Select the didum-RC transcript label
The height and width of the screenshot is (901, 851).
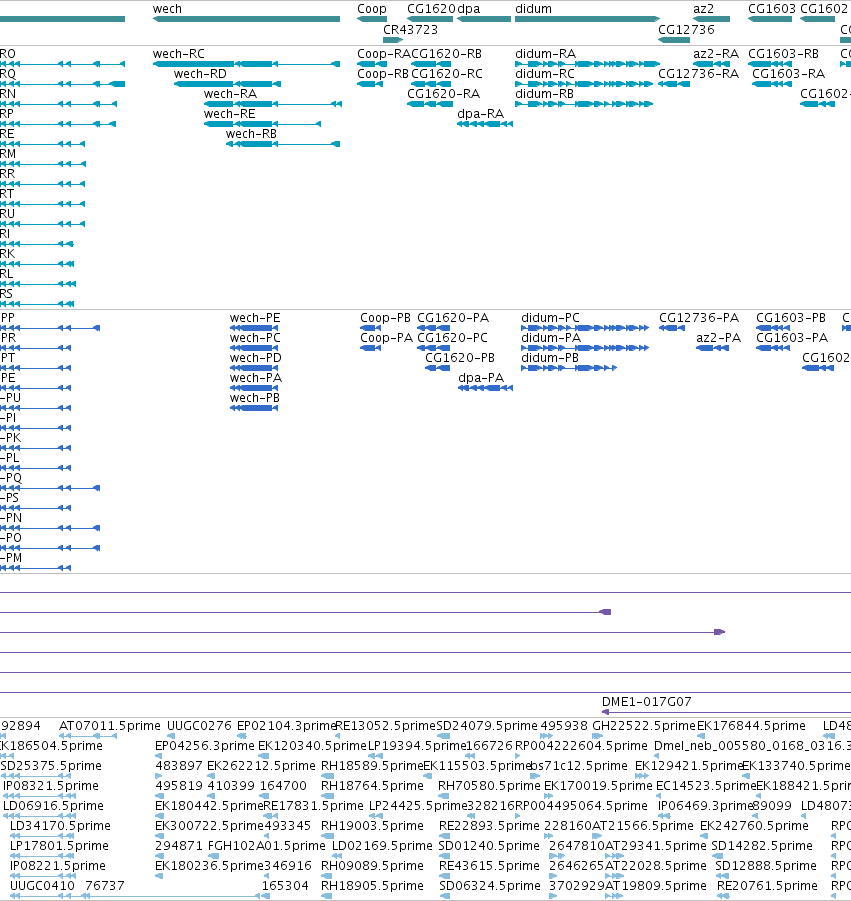tap(545, 74)
